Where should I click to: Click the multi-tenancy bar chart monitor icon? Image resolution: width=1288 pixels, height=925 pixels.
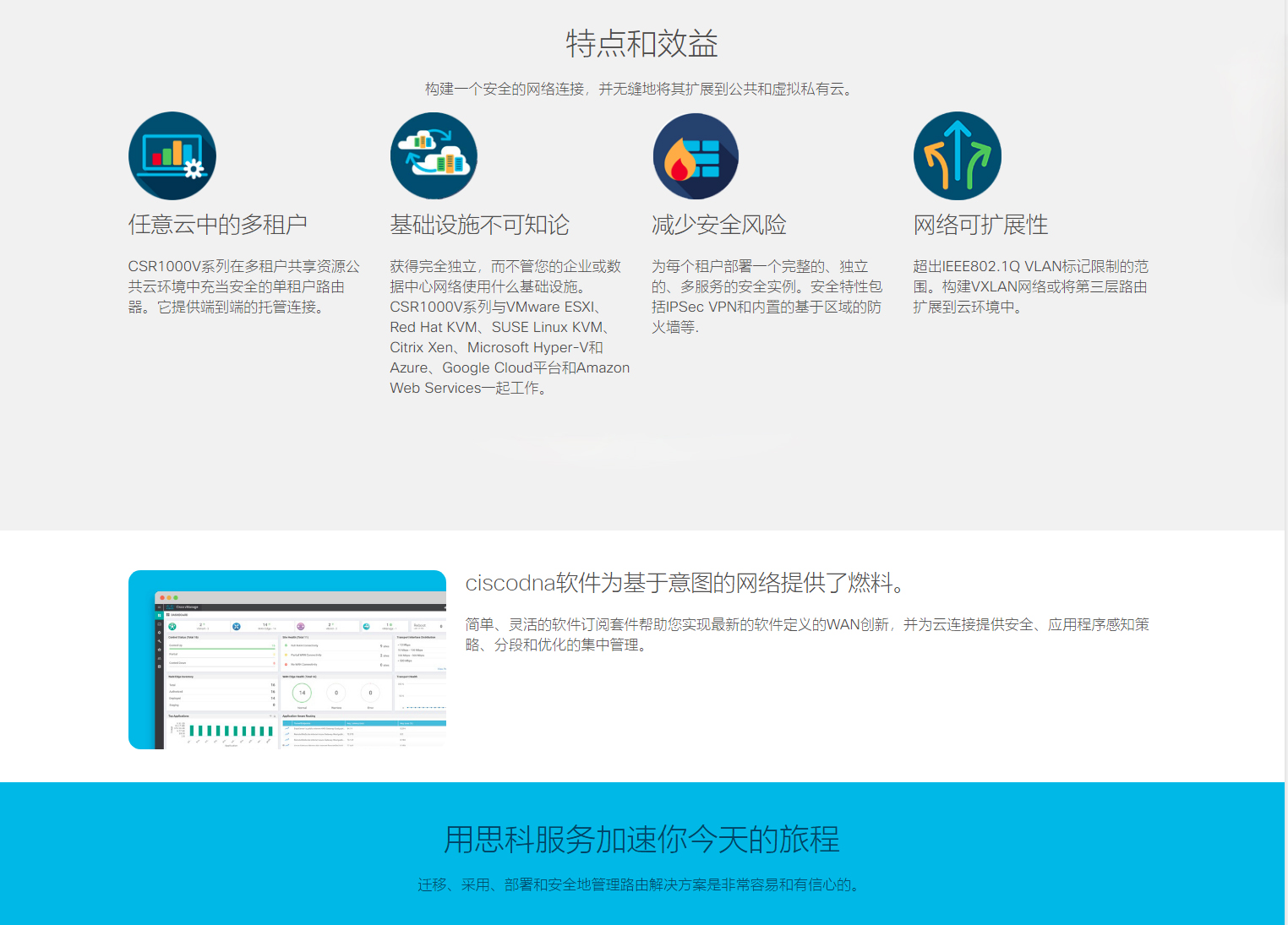coord(172,156)
